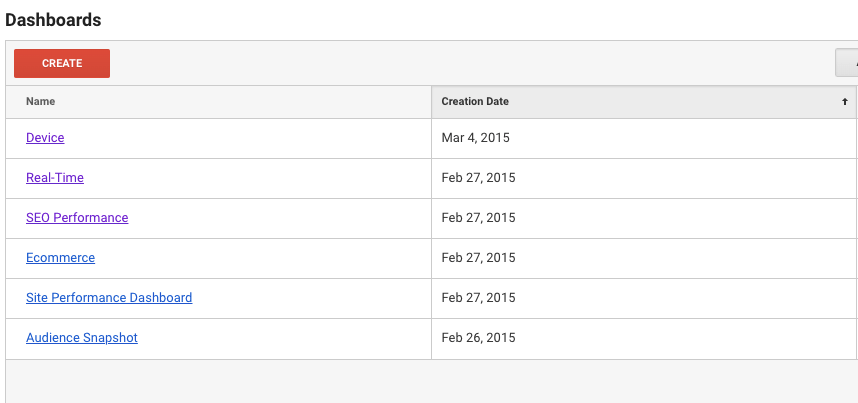858x403 pixels.
Task: Go to the Ecommerce dashboard
Action: 60,258
